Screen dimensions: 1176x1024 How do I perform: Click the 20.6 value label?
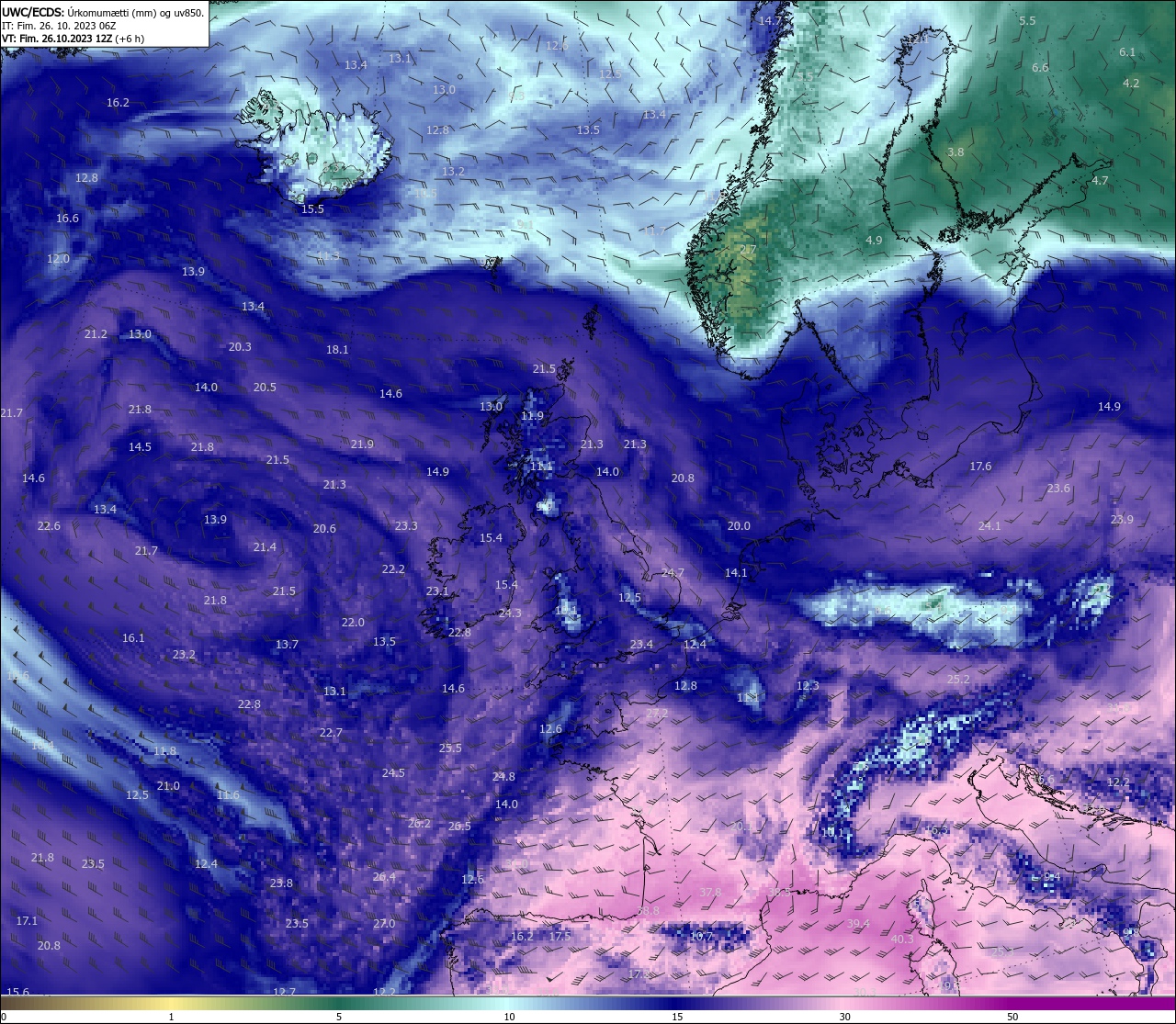click(x=324, y=529)
